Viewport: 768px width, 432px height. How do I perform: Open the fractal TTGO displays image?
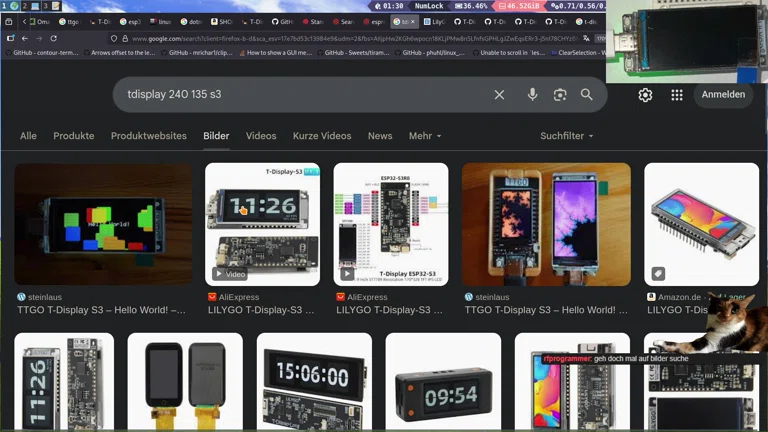tap(546, 224)
